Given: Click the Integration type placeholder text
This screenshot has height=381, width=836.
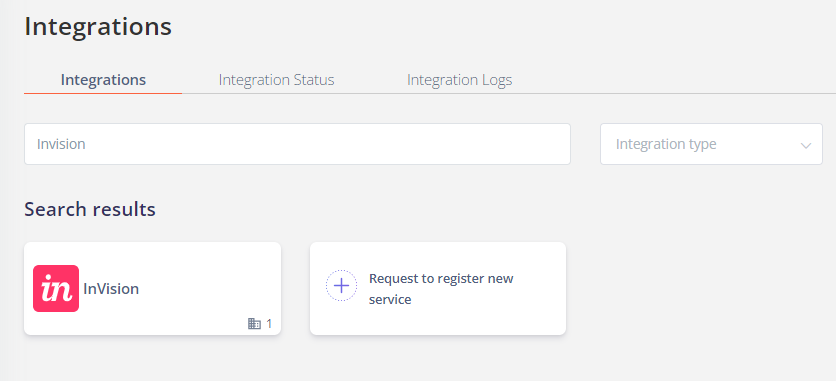Looking at the screenshot, I should (x=666, y=144).
